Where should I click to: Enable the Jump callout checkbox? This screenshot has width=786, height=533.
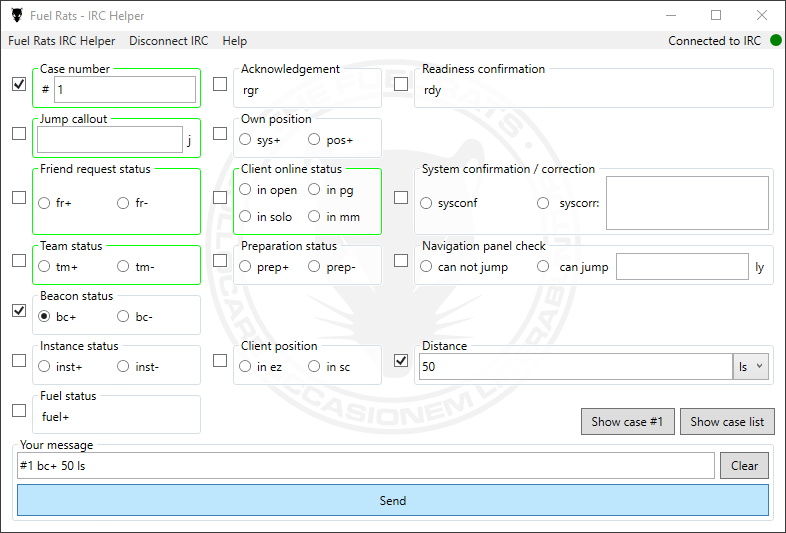tap(19, 133)
